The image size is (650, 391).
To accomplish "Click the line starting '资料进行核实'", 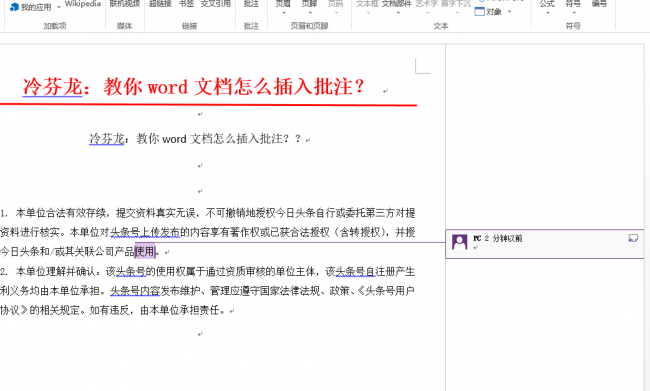I will [x=207, y=232].
